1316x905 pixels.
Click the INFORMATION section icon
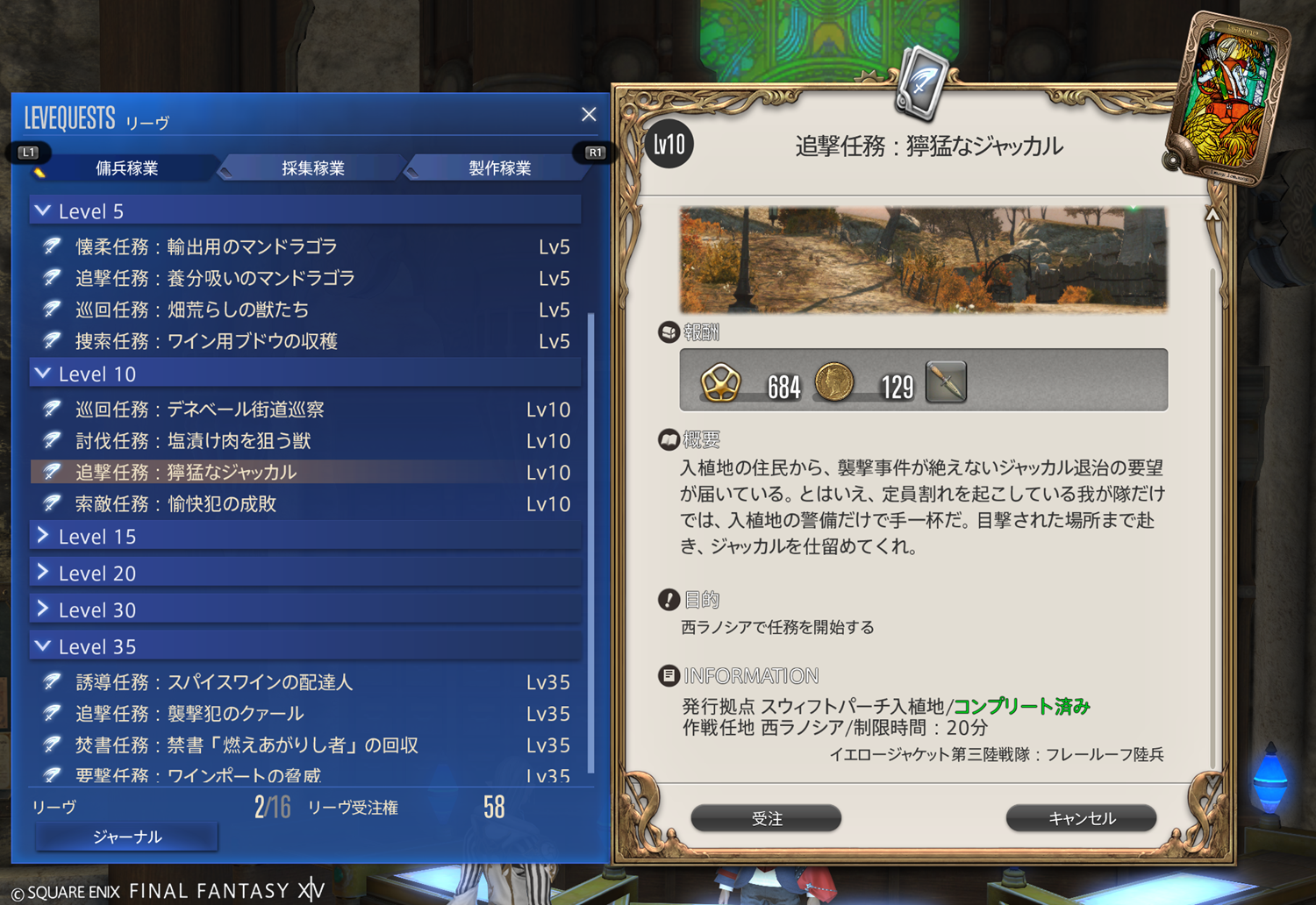[x=669, y=675]
